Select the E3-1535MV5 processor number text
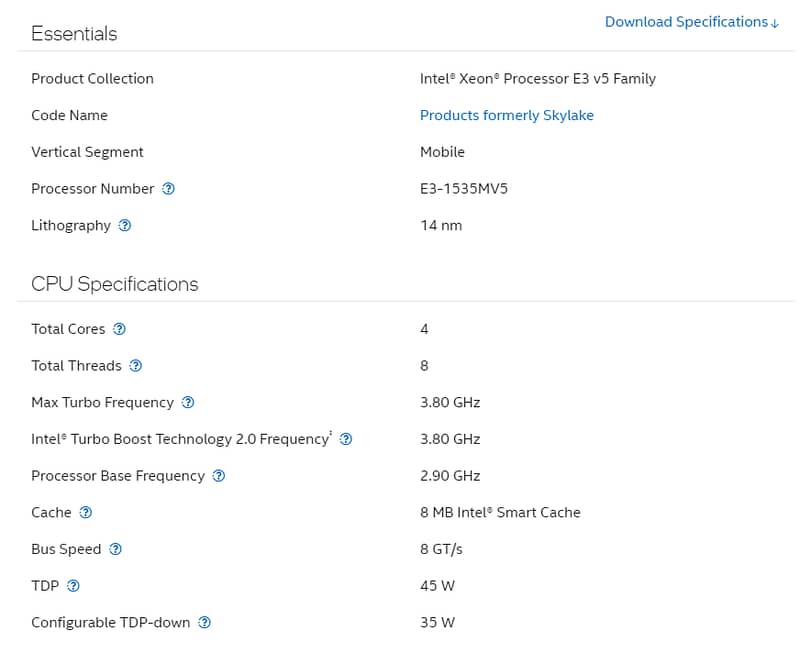The height and width of the screenshot is (653, 800). coord(463,189)
